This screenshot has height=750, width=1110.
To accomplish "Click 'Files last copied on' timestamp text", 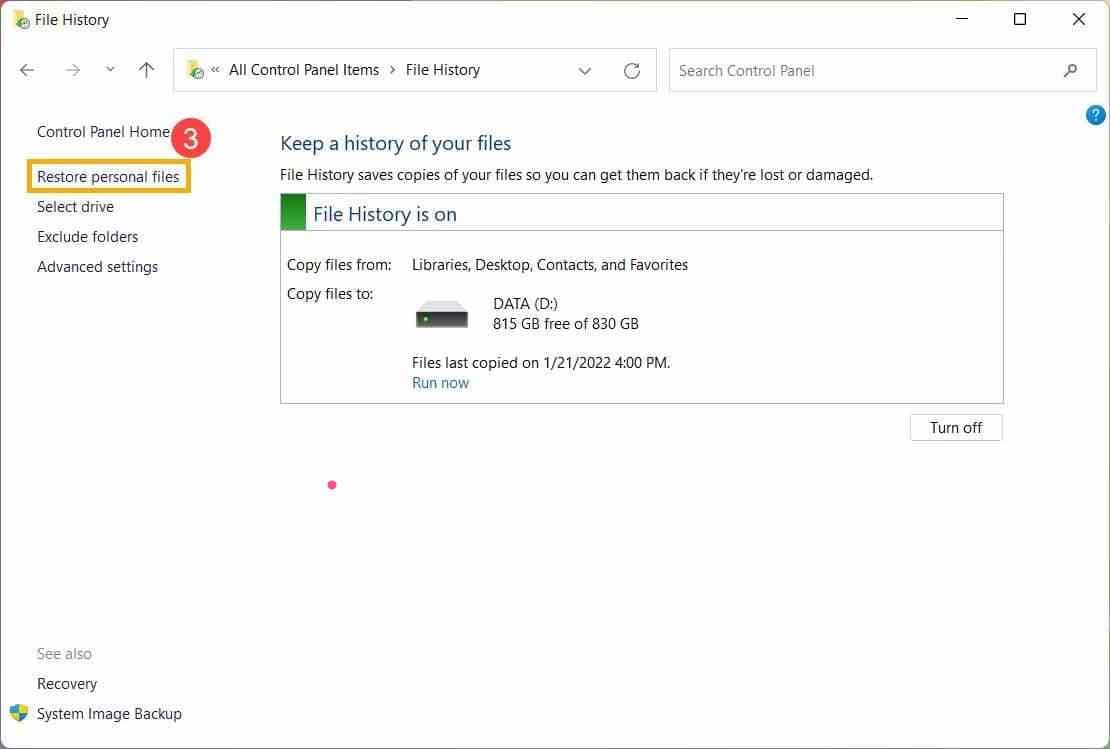I will tap(541, 363).
